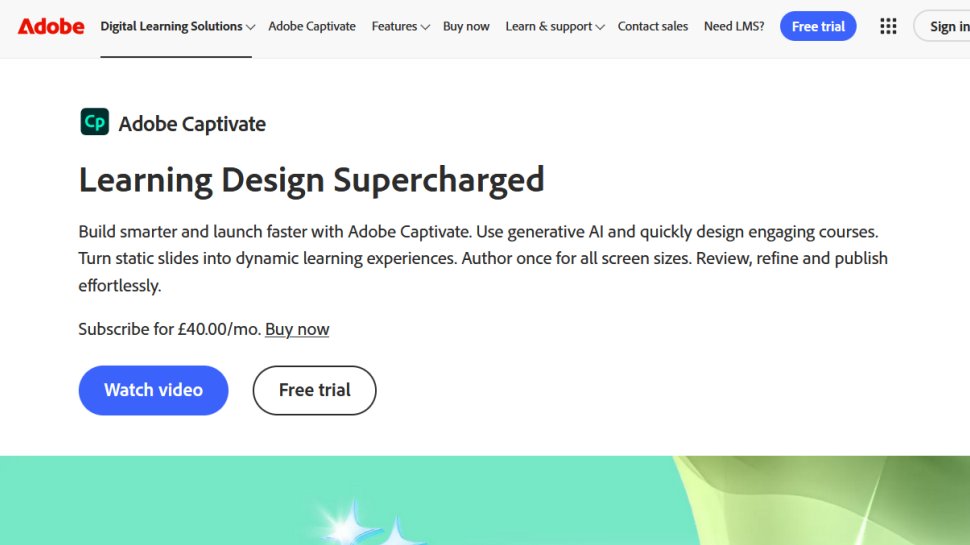This screenshot has height=545, width=970.
Task: Click the Learning Design Supercharged heading
Action: 311,180
